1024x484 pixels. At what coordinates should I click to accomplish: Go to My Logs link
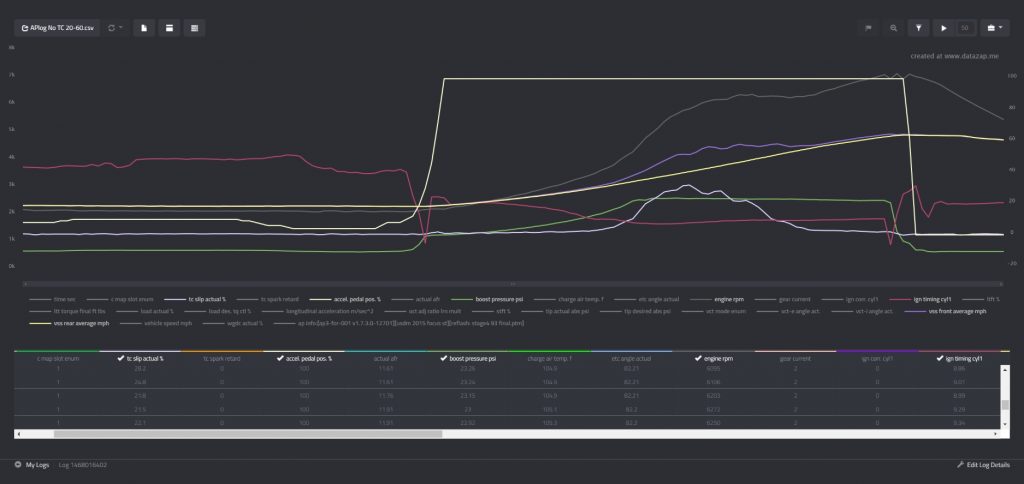(x=38, y=465)
